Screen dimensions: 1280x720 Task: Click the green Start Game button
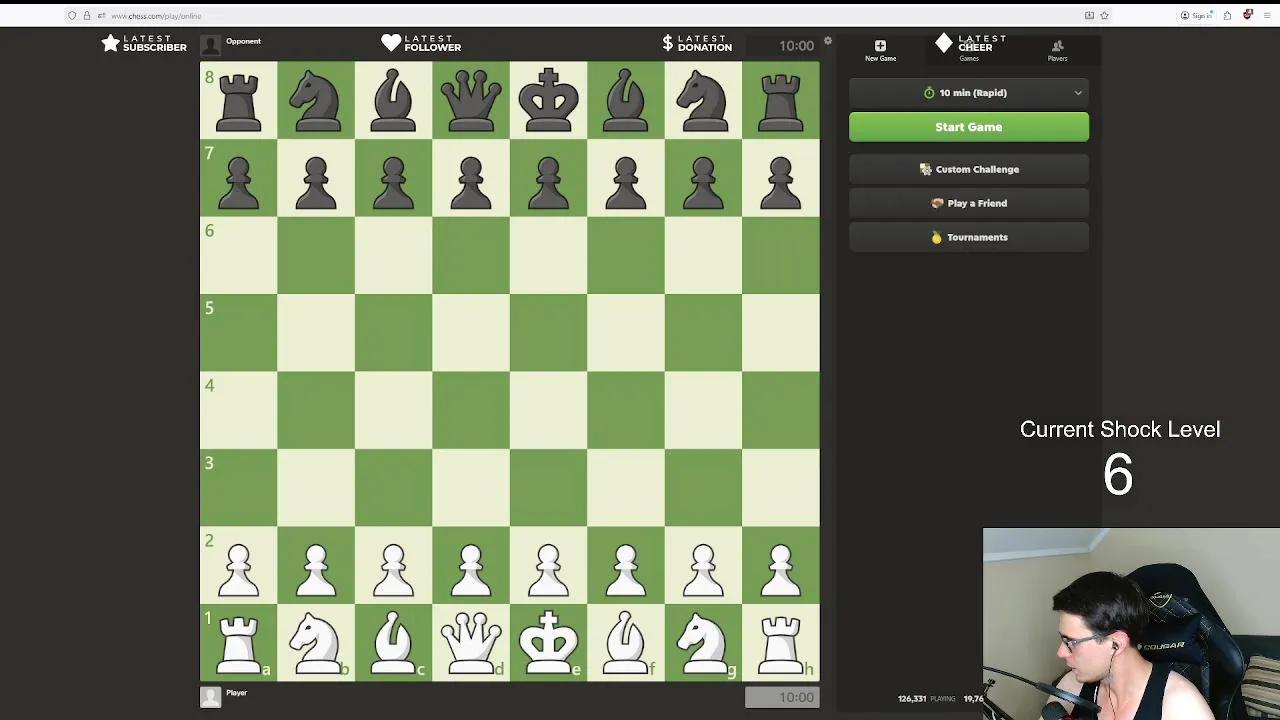point(969,127)
